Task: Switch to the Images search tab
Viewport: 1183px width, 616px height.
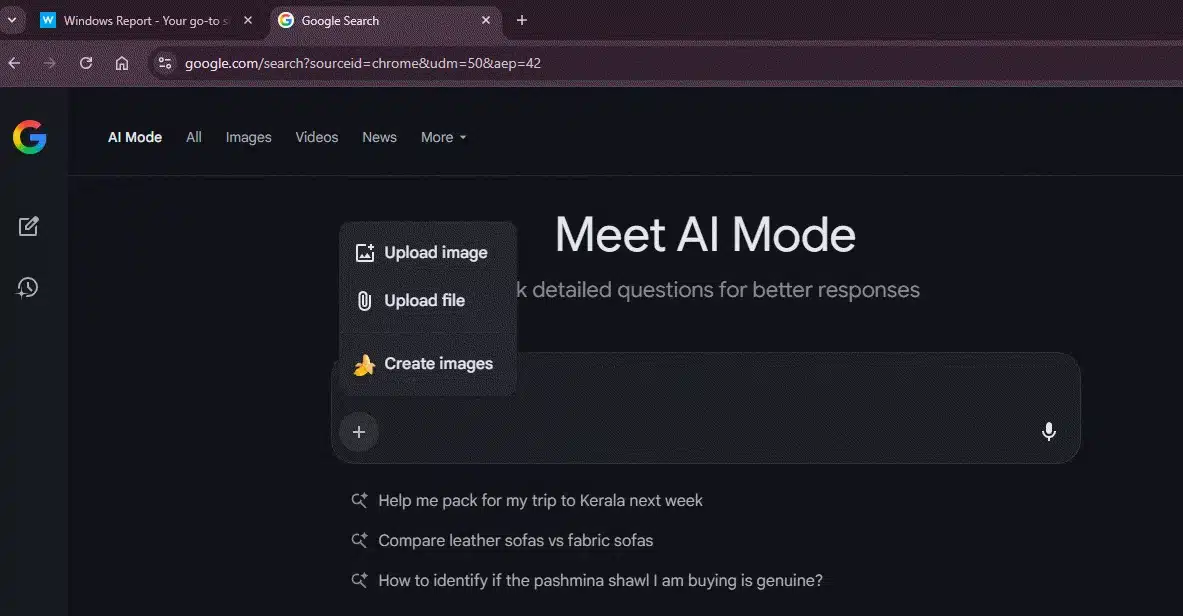Action: (x=248, y=137)
